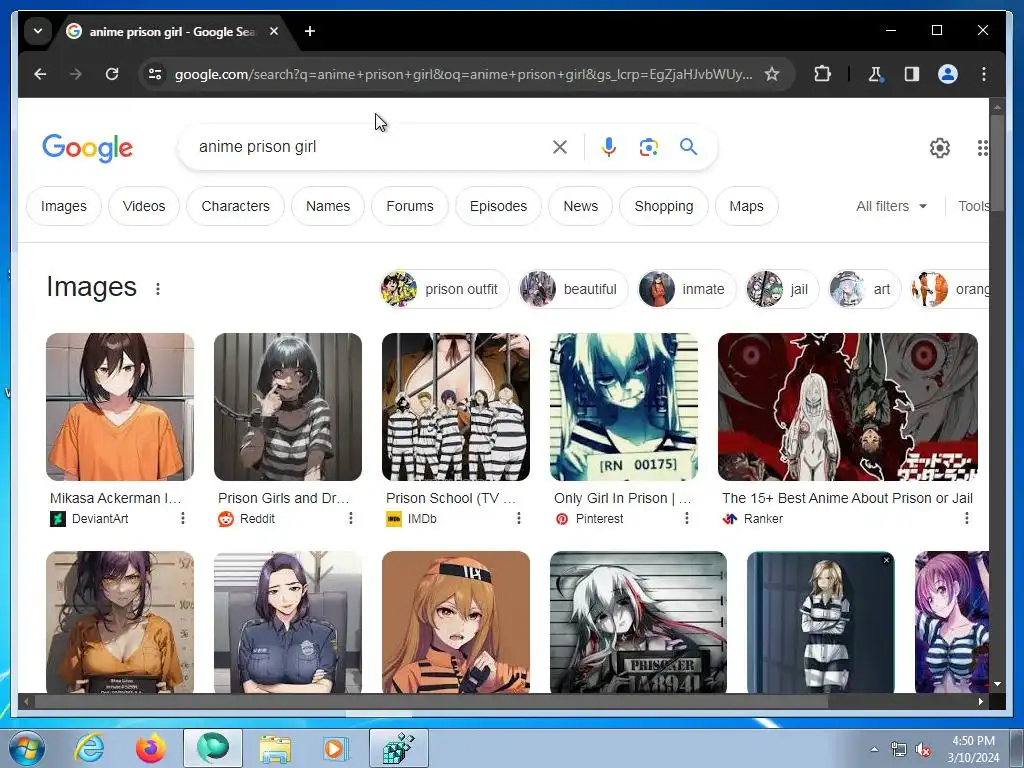Click the vertical scrollbar down arrow
Image resolution: width=1024 pixels, height=768 pixels.
coord(997,684)
